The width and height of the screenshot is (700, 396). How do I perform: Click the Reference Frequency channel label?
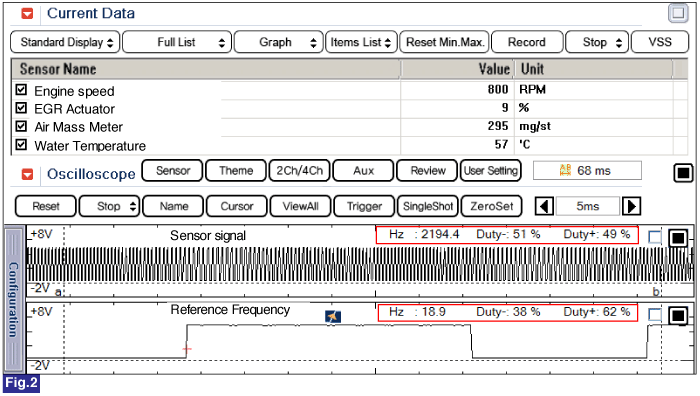(x=230, y=310)
